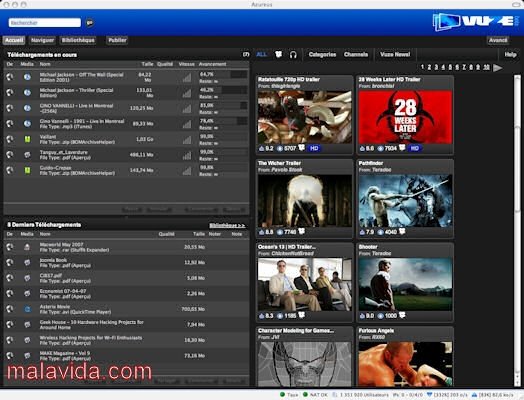Viewport: 524px width, 400px height.
Task: Click the source icon for Michael Jackson Off The Wall
Action: (x=10, y=77)
